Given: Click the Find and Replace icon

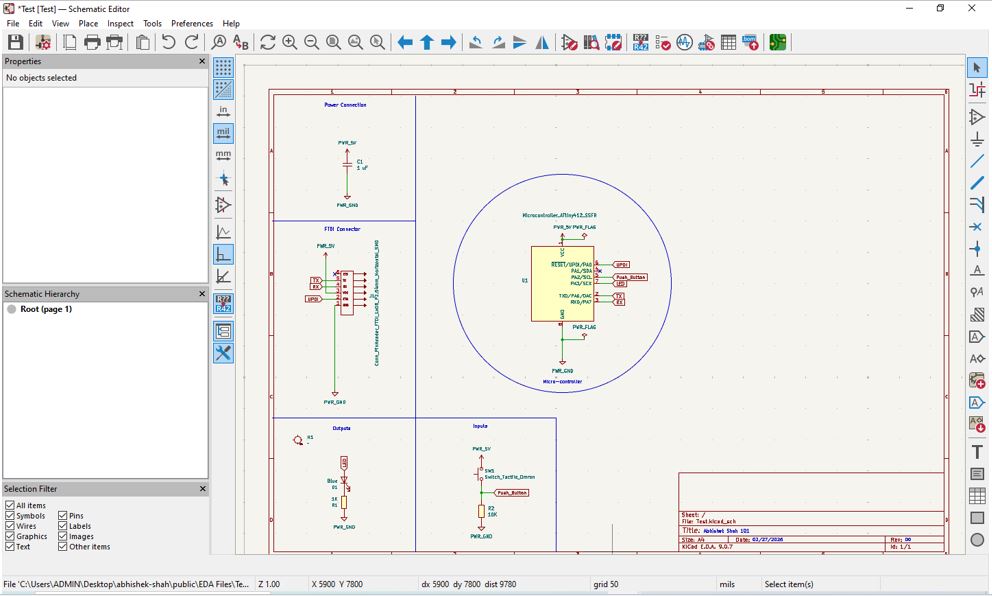Looking at the screenshot, I should tap(241, 42).
